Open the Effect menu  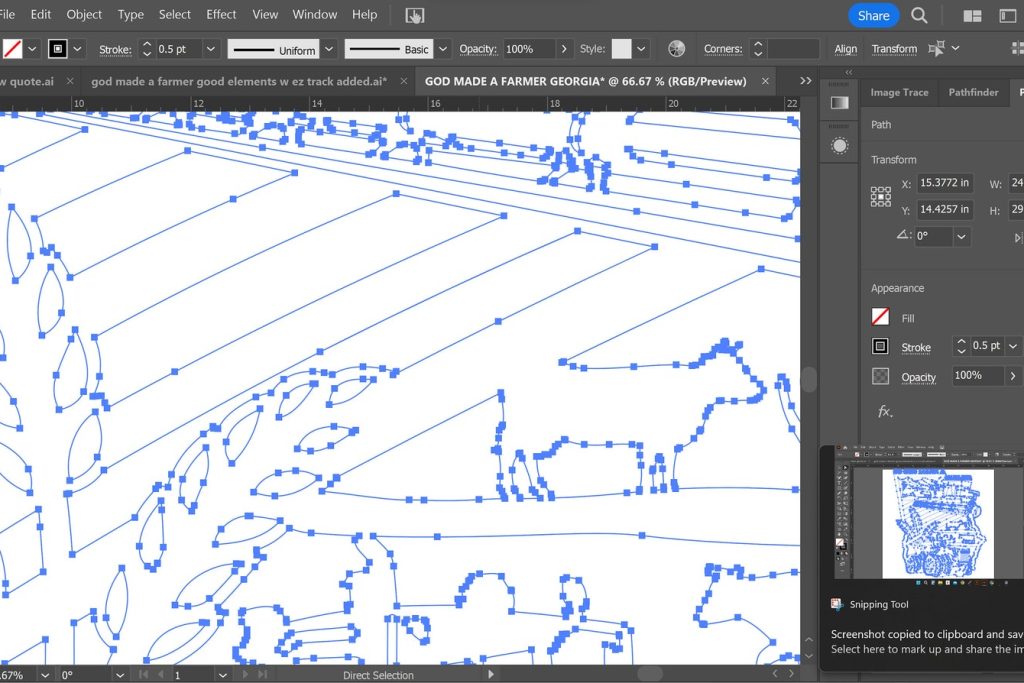click(221, 14)
